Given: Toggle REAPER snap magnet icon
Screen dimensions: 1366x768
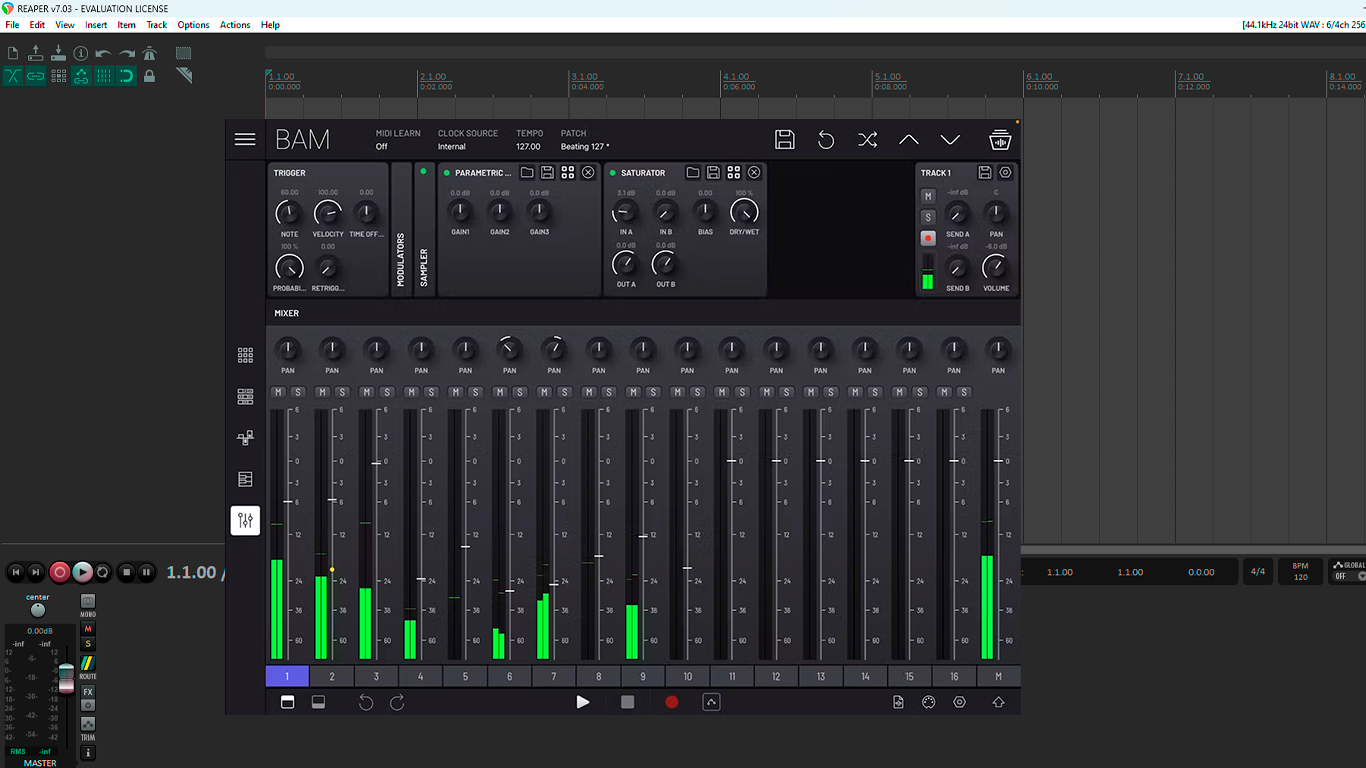Looking at the screenshot, I should pos(126,76).
